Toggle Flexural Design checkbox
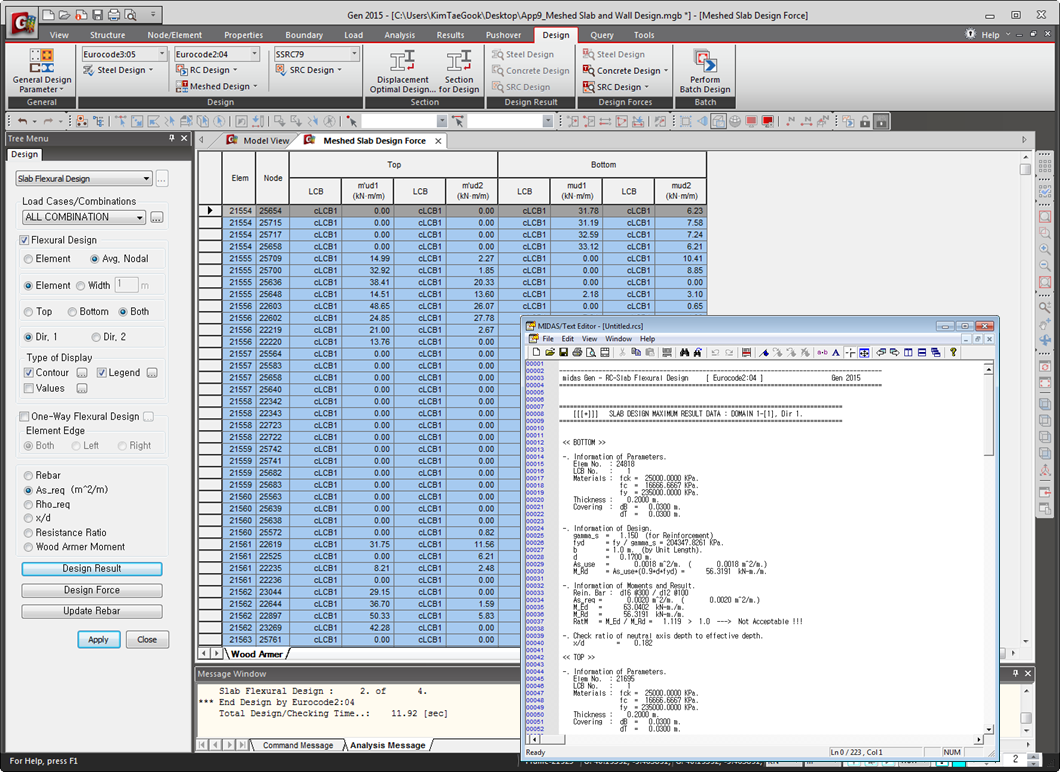 24,240
